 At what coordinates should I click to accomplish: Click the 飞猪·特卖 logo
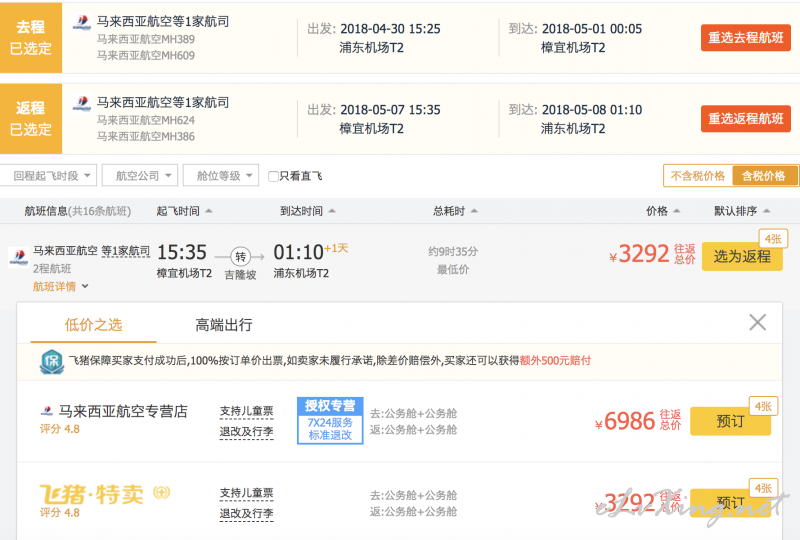click(92, 494)
